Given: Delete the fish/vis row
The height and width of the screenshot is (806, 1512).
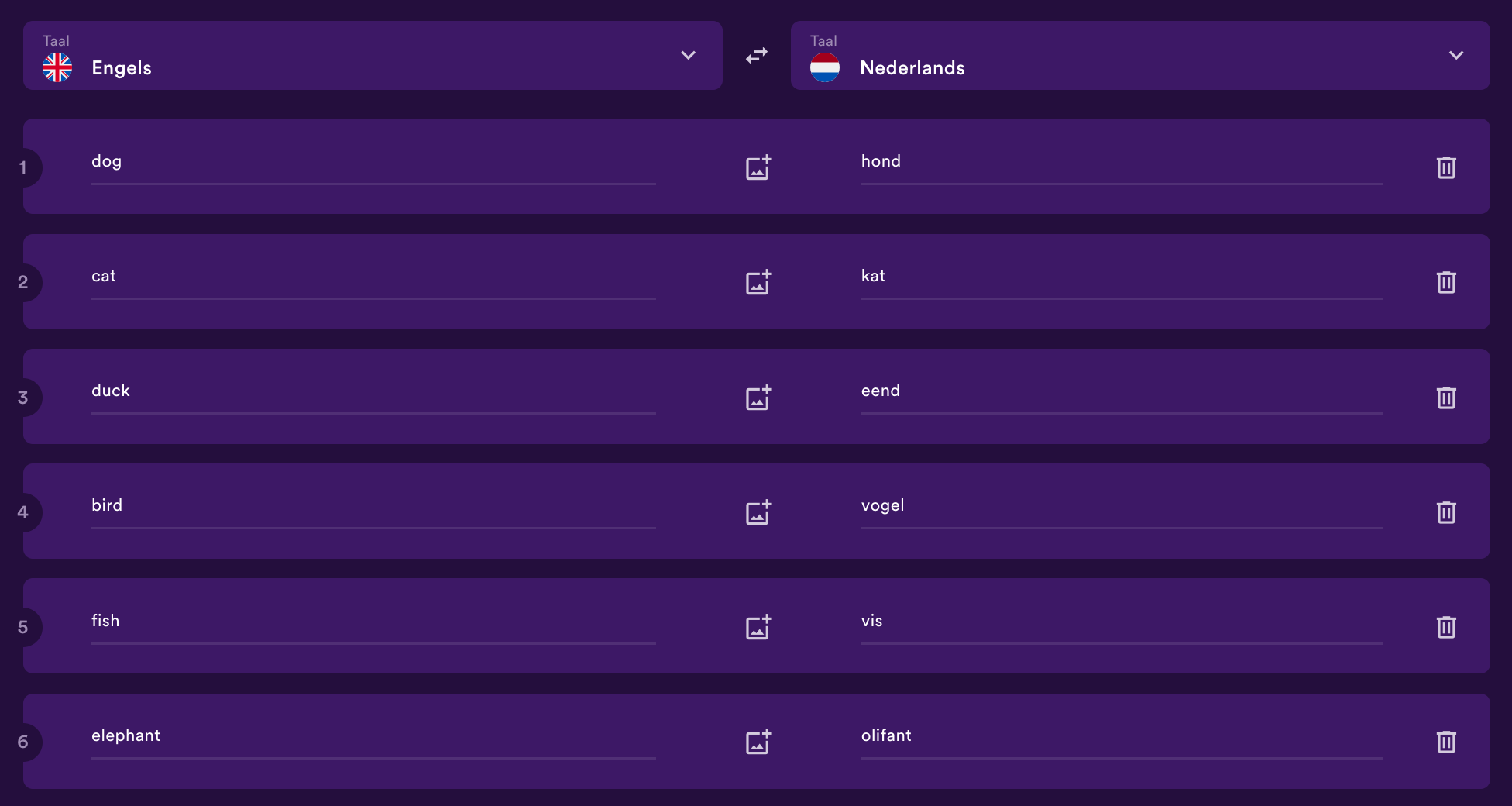Looking at the screenshot, I should (1446, 627).
